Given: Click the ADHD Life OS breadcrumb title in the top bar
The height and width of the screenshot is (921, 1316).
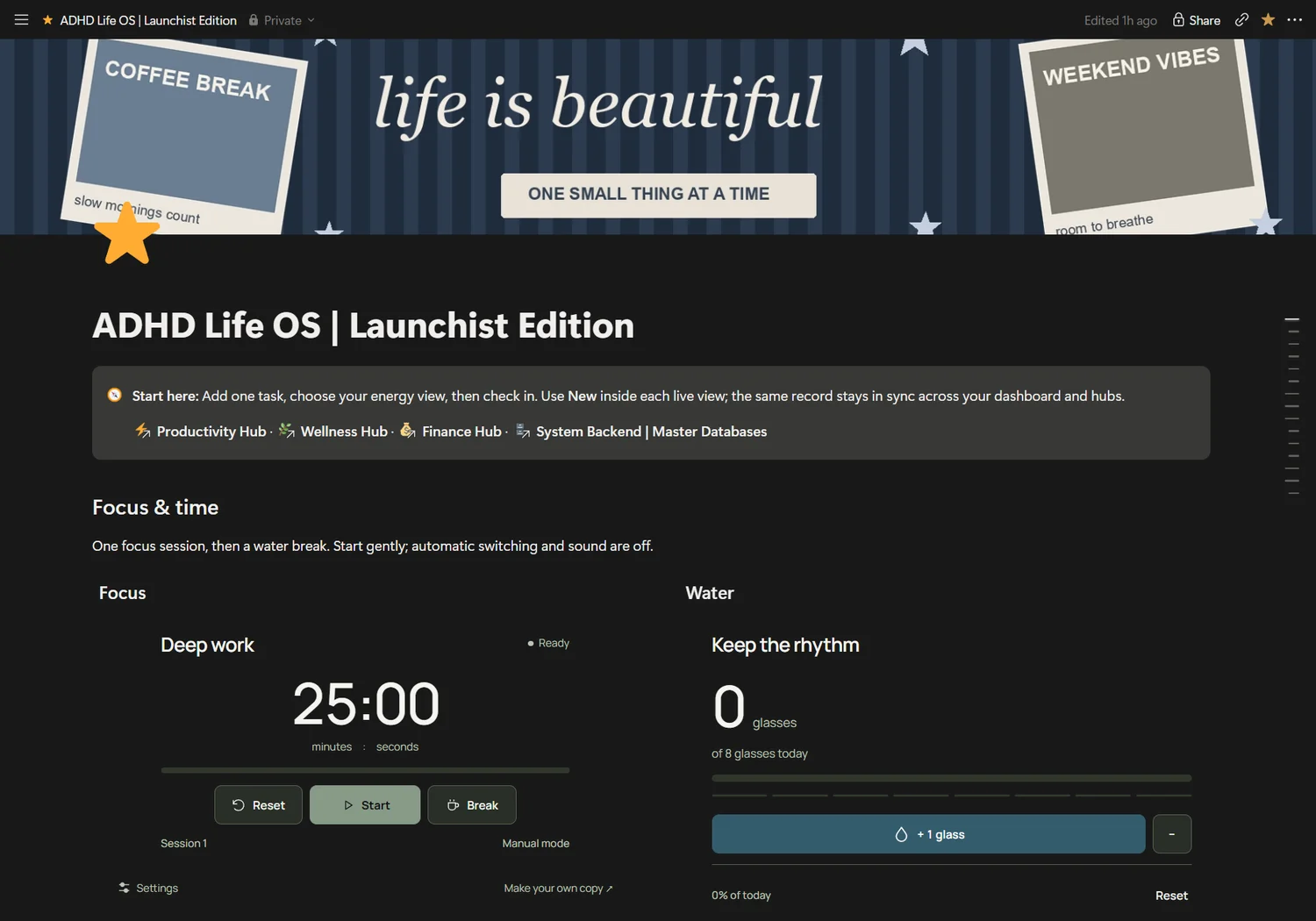Looking at the screenshot, I should pyautogui.click(x=148, y=20).
